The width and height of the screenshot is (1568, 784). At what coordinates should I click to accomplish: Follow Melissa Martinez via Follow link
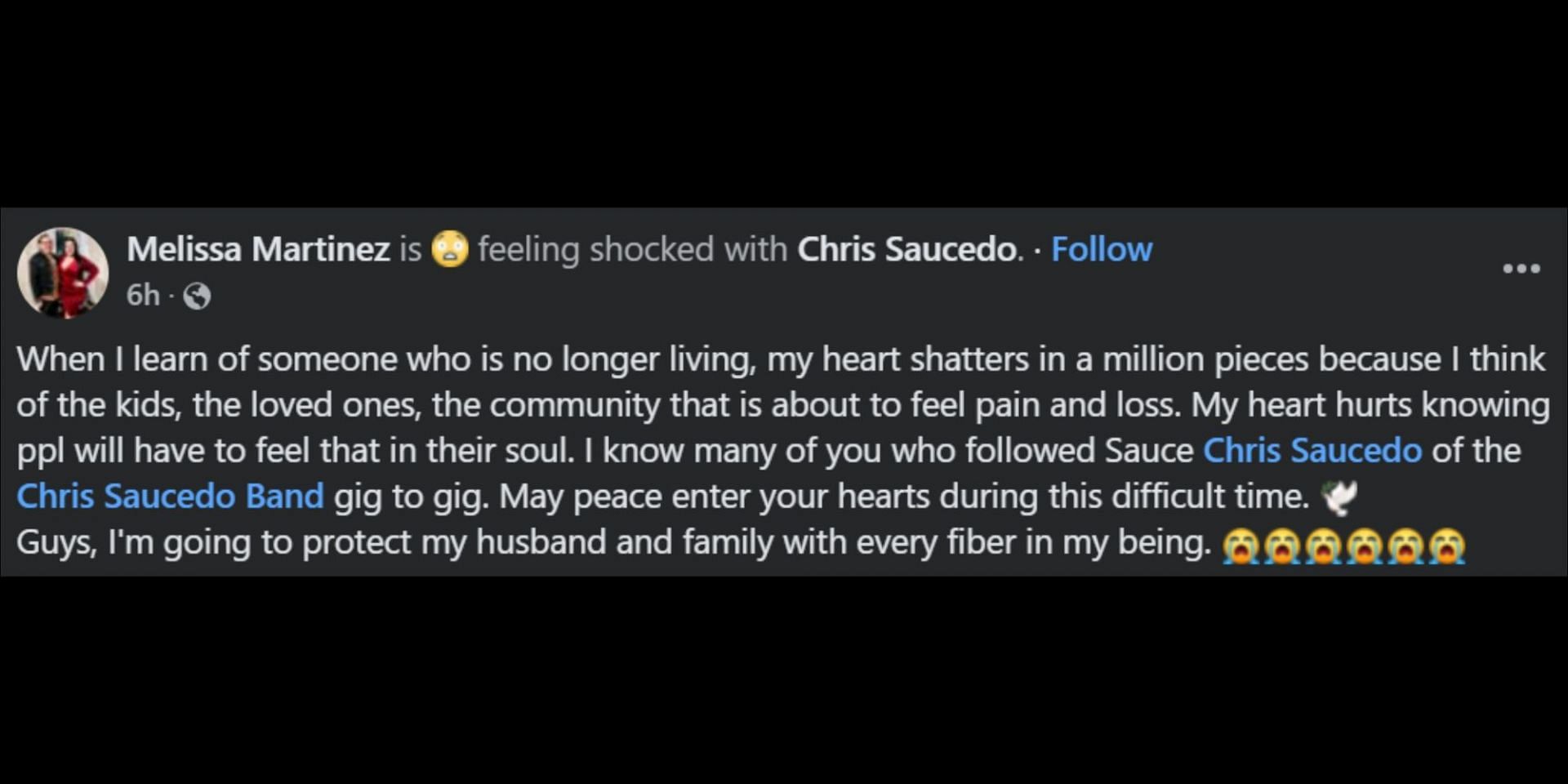(1101, 249)
